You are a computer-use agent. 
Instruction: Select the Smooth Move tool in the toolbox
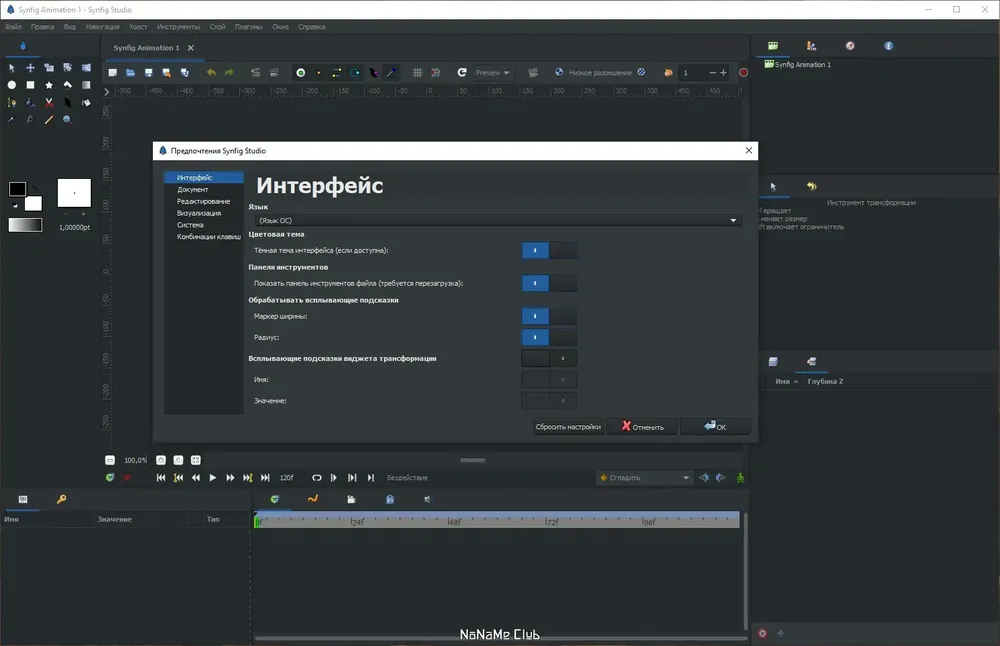[30, 68]
